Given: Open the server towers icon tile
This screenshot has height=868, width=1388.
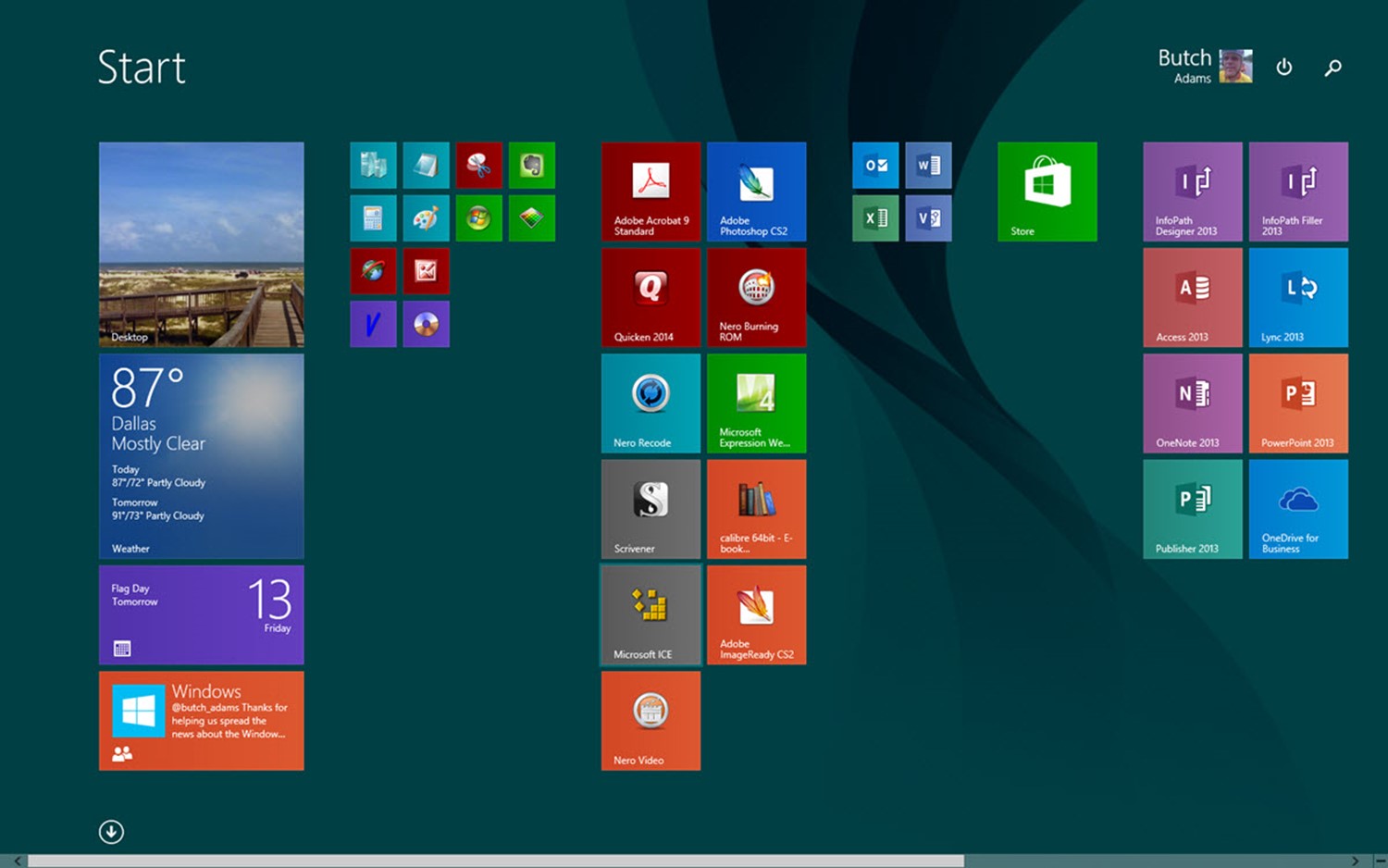Looking at the screenshot, I should [373, 166].
